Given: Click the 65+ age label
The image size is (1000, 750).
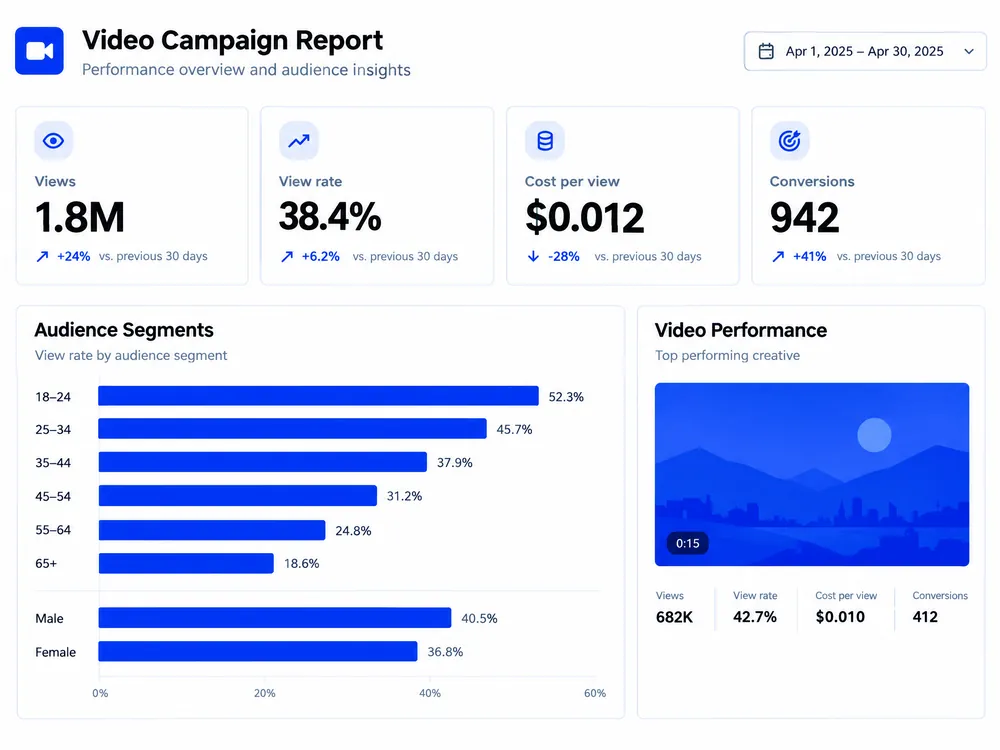Looking at the screenshot, I should tap(46, 563).
